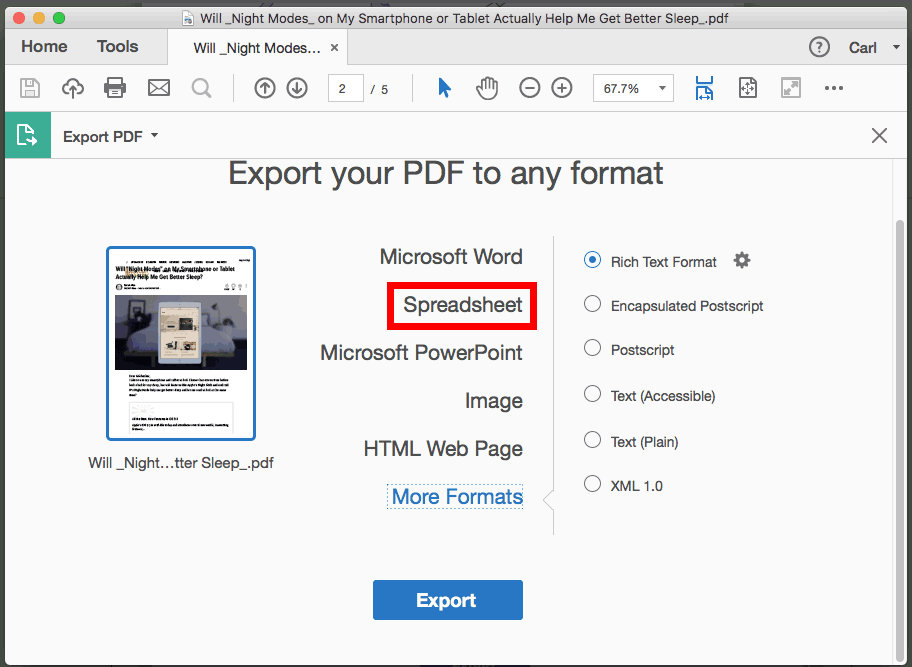Go to next page arrow icon
This screenshot has height=667, width=912.
point(297,88)
